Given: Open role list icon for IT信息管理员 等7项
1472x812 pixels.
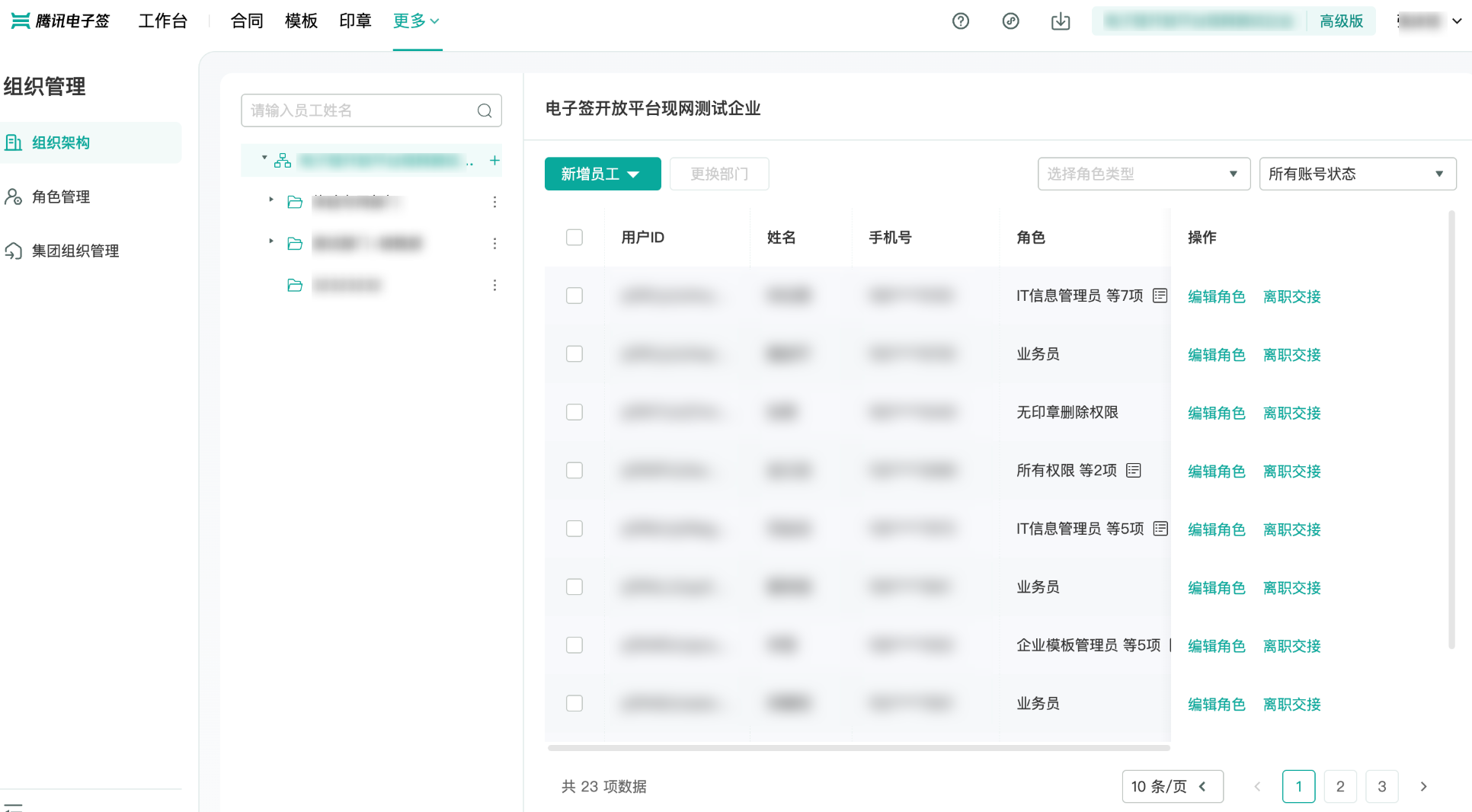Looking at the screenshot, I should coord(1160,296).
